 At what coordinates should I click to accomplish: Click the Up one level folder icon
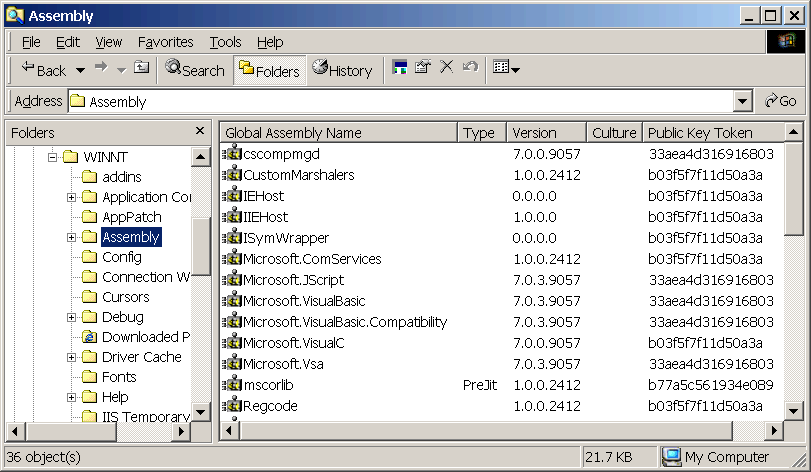coord(141,67)
